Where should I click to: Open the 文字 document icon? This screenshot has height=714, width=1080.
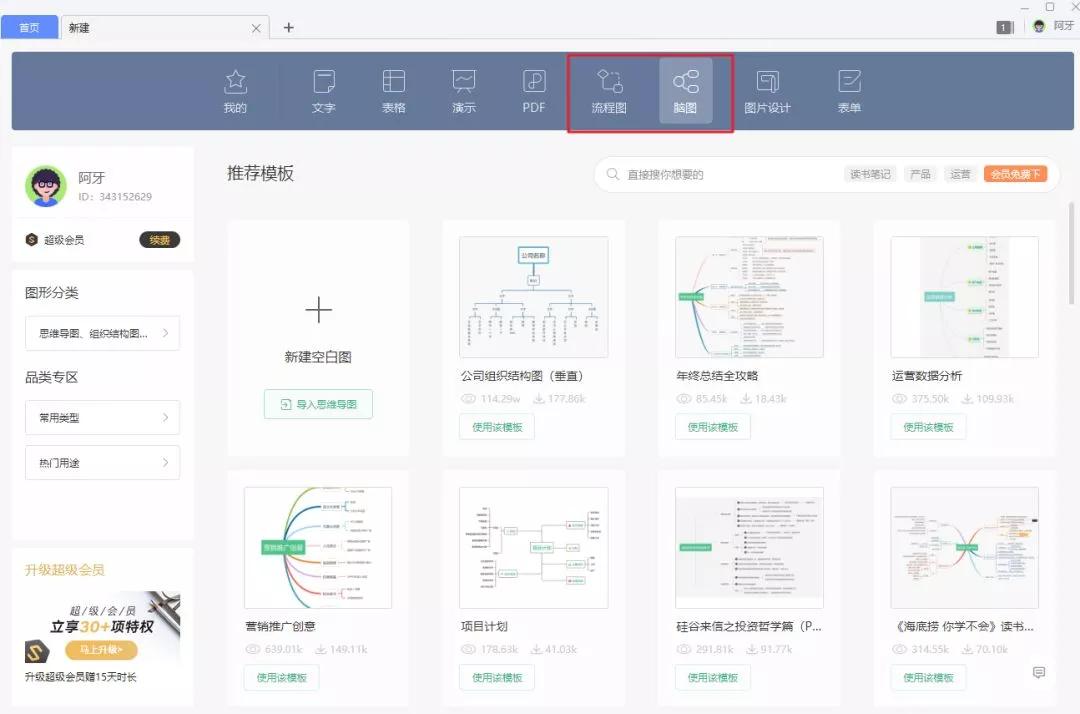324,91
